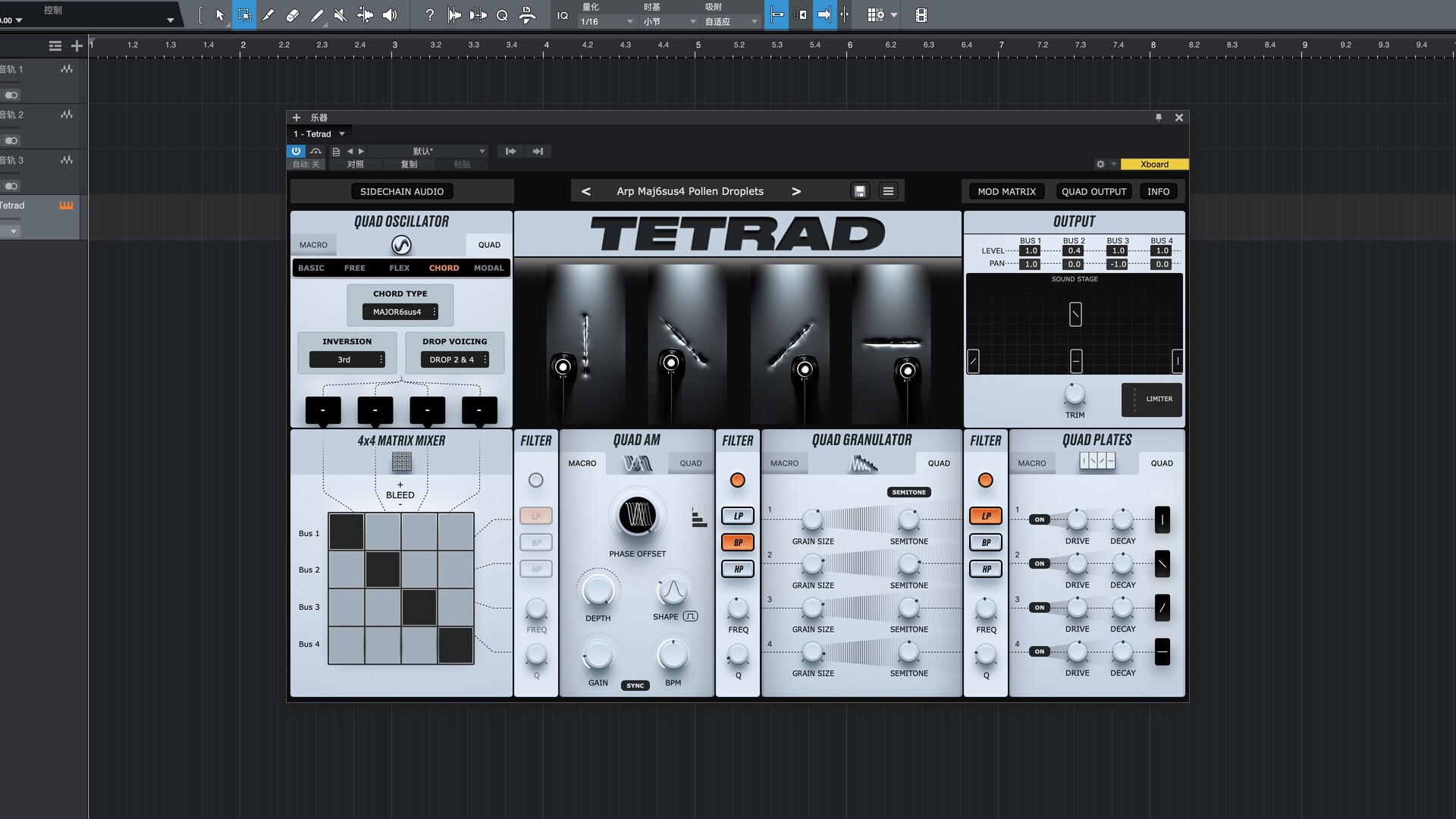
Task: Add a new track with plus icon
Action: [77, 46]
